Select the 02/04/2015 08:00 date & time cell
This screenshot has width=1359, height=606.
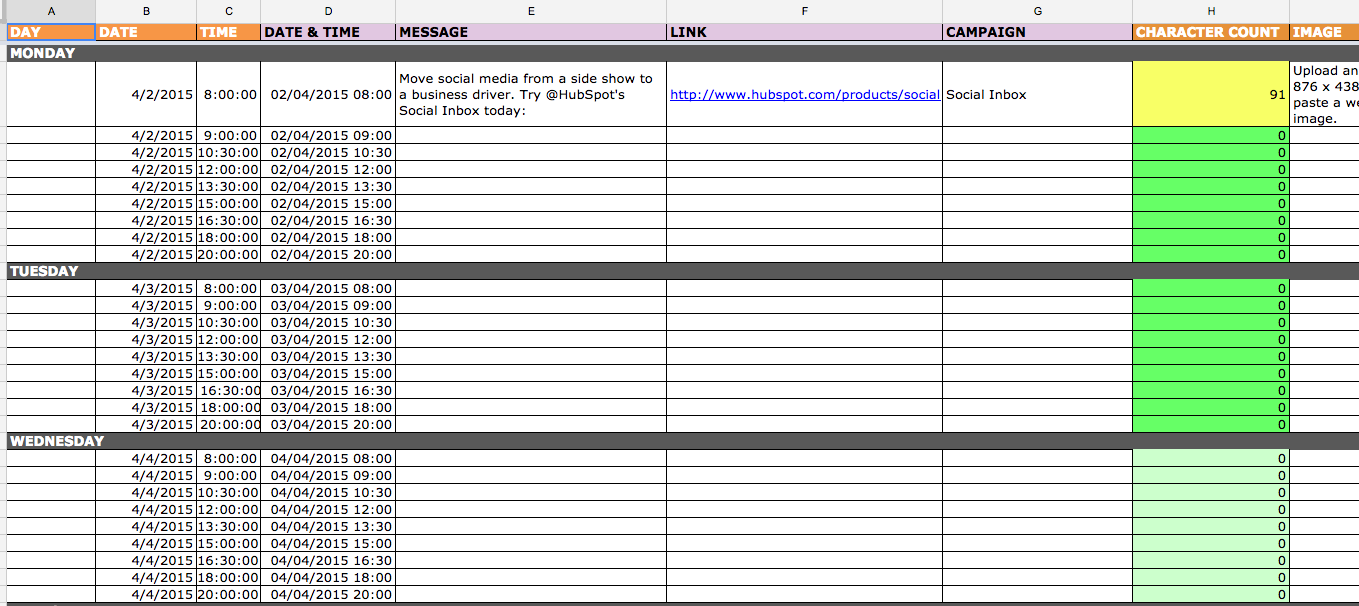point(328,95)
